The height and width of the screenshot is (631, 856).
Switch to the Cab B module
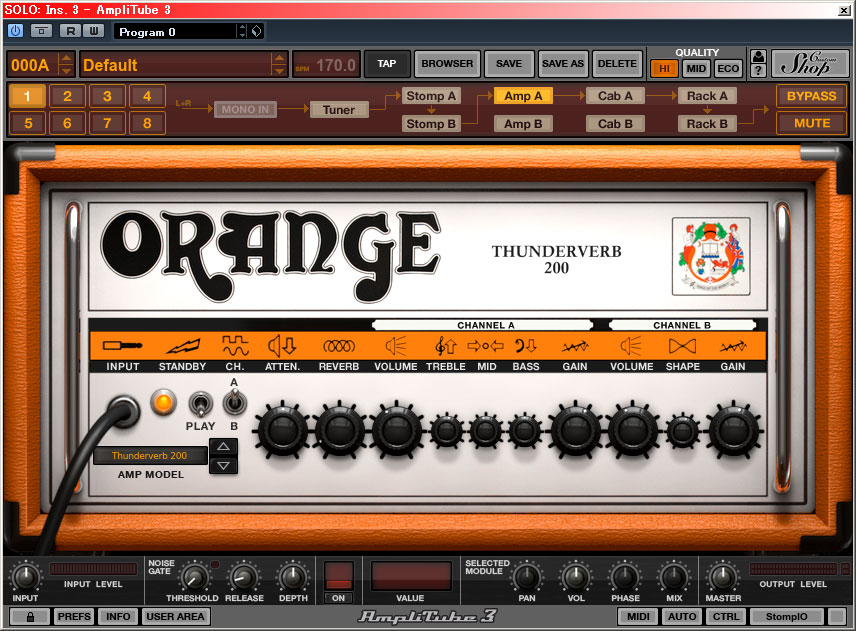pyautogui.click(x=615, y=124)
